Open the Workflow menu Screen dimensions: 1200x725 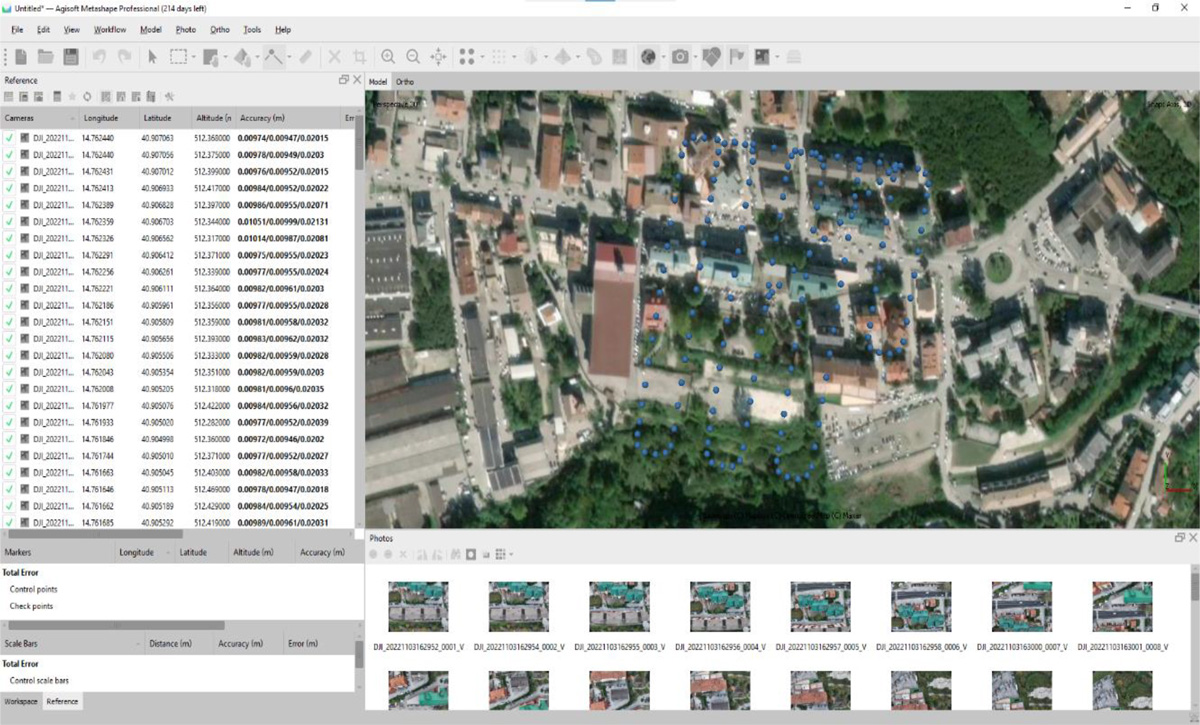tap(109, 29)
